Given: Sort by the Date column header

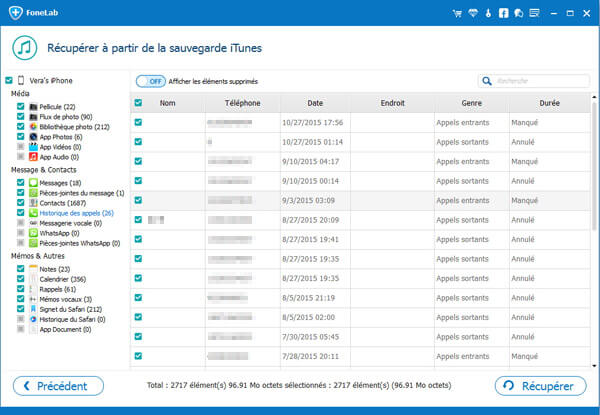Looking at the screenshot, I should coord(315,102).
